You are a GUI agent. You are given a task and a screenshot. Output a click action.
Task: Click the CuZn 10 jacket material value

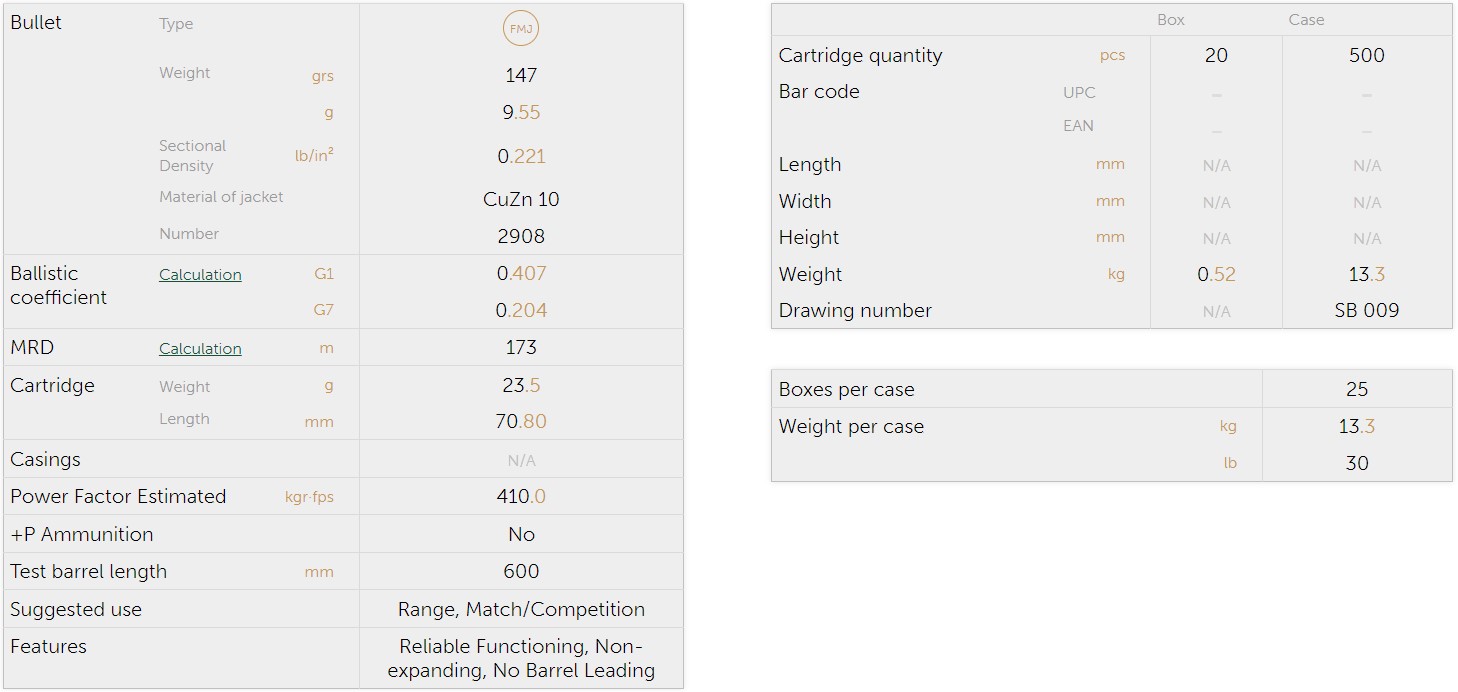521,199
